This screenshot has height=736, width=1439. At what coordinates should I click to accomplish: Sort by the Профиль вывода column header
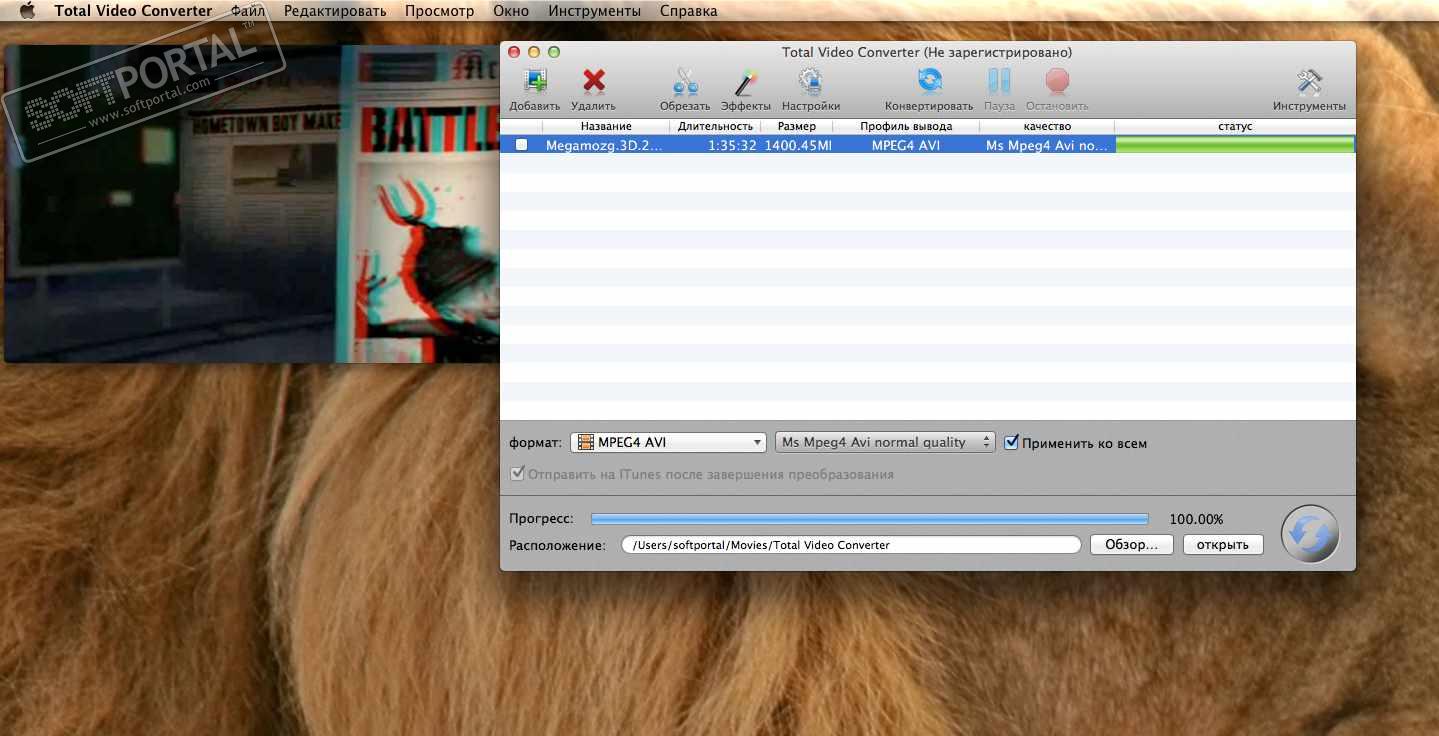tap(906, 126)
